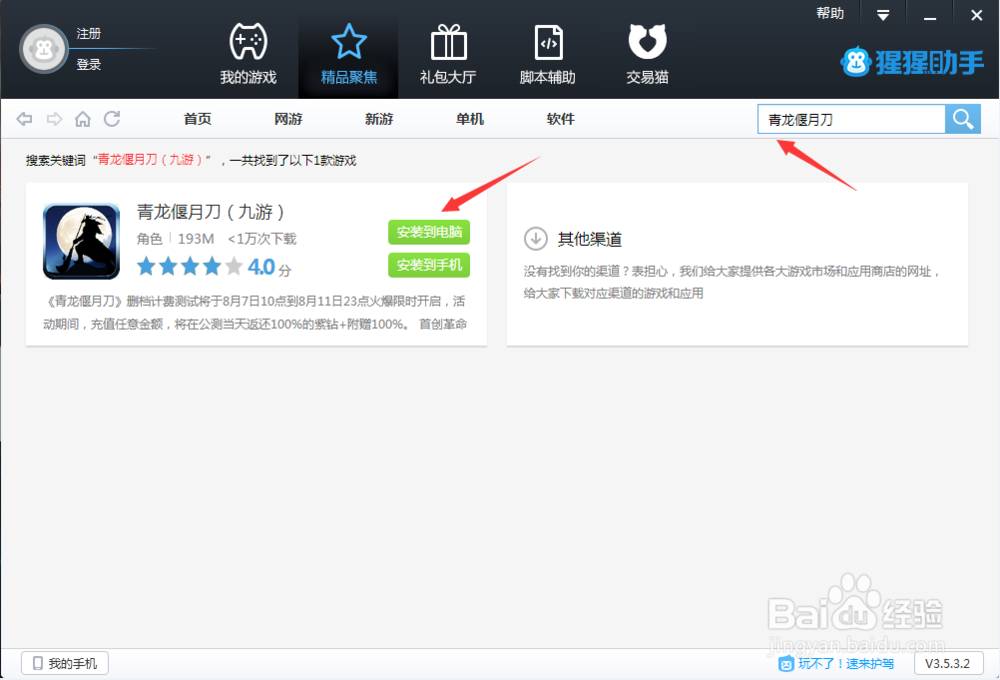Click the monkey user avatar
Image resolution: width=1000 pixels, height=680 pixels.
(43, 49)
